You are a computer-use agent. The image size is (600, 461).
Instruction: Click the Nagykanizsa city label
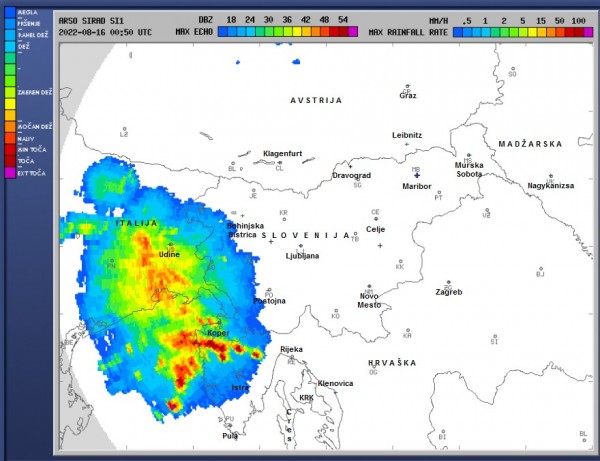pos(551,186)
